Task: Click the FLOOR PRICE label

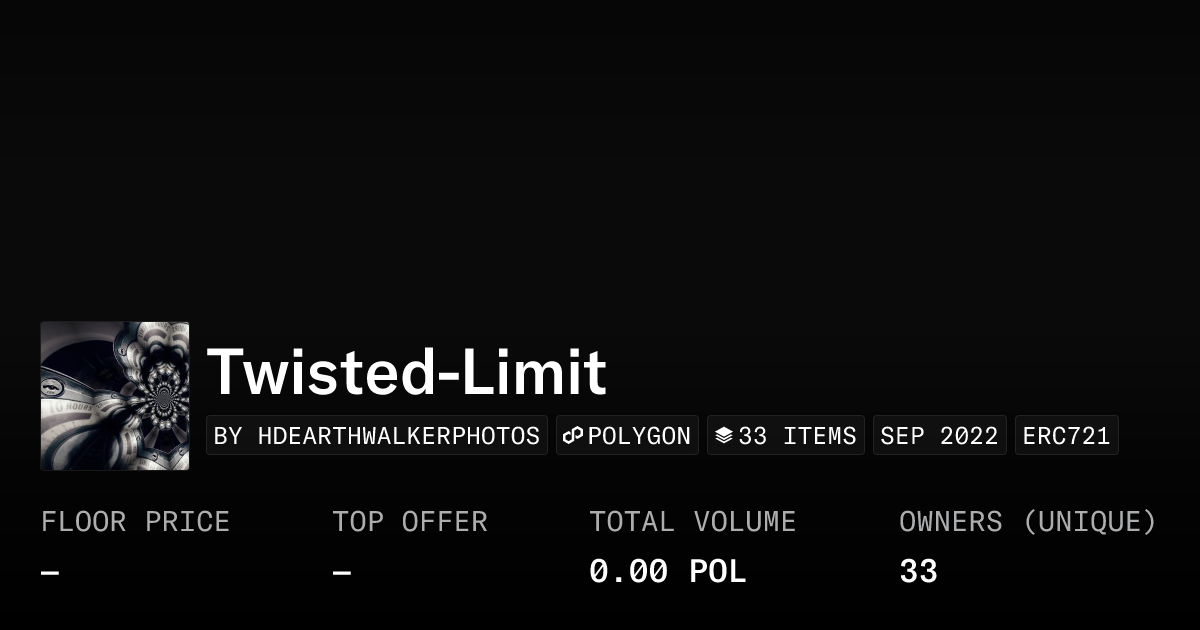Action: pyautogui.click(x=135, y=522)
